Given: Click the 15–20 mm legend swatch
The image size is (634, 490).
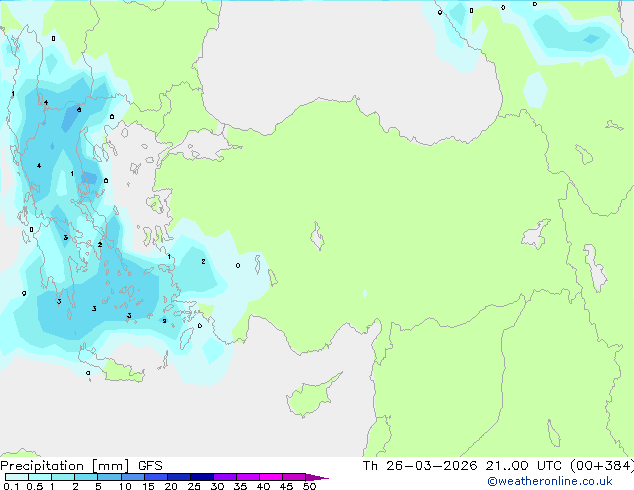Looking at the screenshot, I should tap(155, 477).
